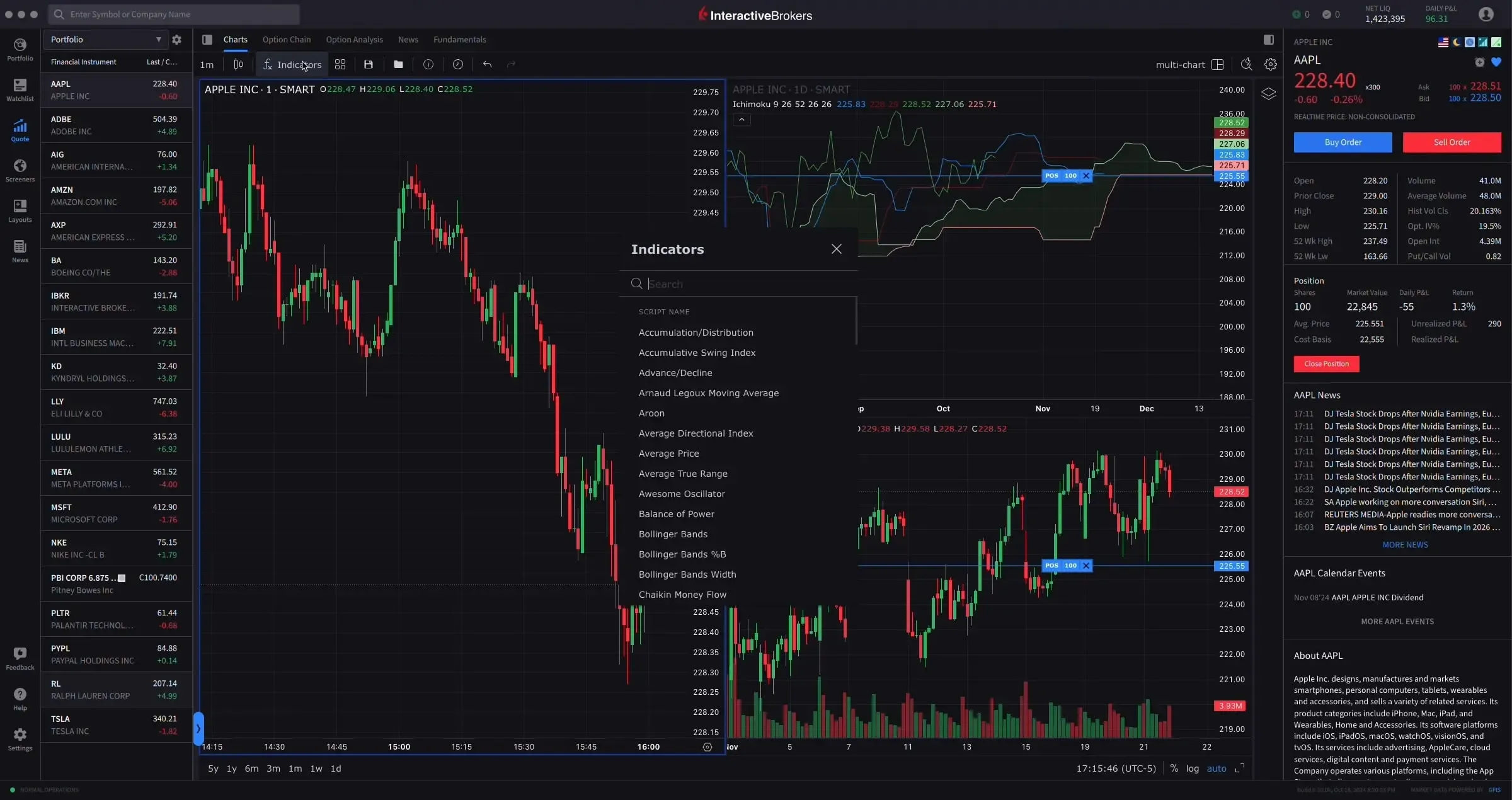Save the chart layout using the floppy disk icon
Screen dimensions: 1512x800
pyautogui.click(x=369, y=64)
